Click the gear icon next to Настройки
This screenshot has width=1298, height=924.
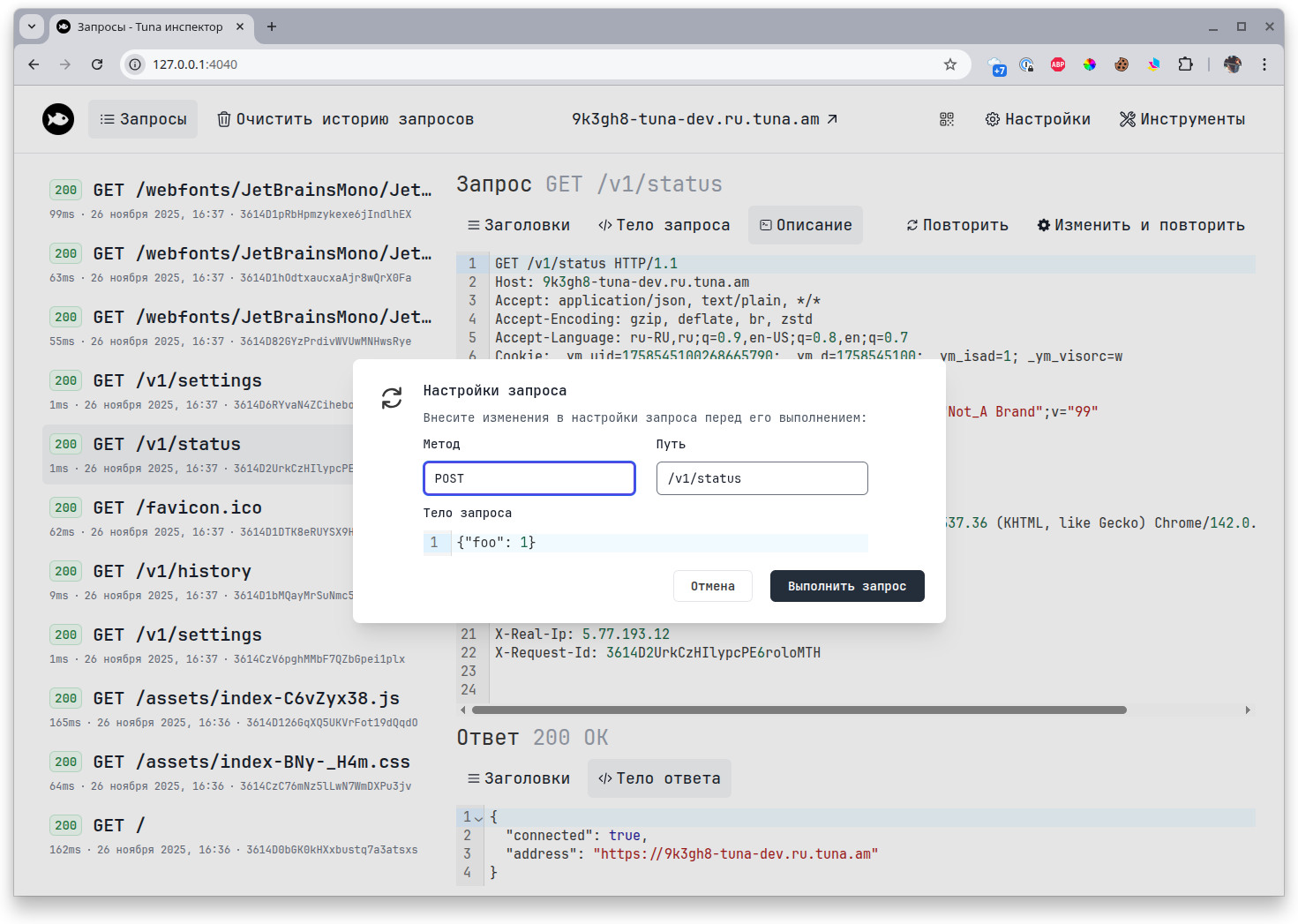coord(993,119)
